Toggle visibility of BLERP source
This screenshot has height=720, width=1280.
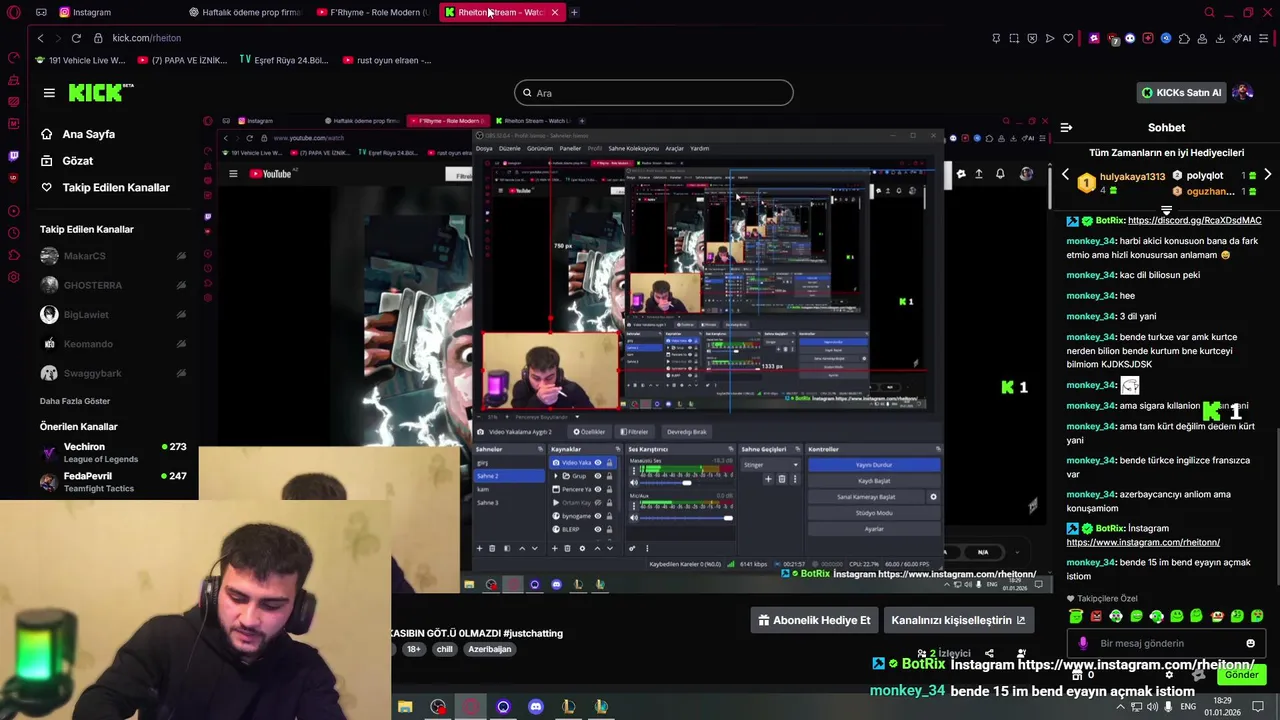(598, 529)
